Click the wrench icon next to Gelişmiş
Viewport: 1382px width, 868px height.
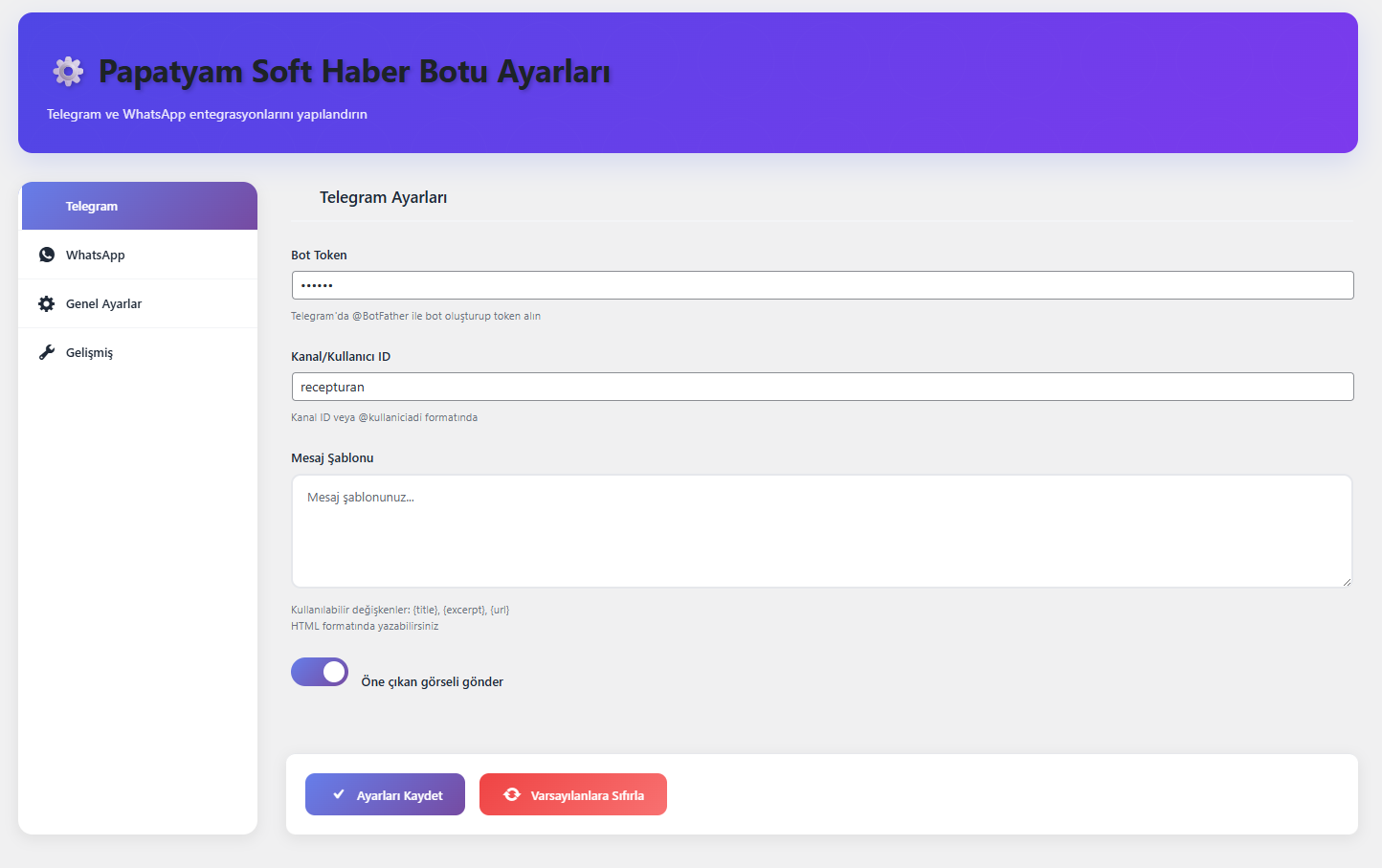47,352
